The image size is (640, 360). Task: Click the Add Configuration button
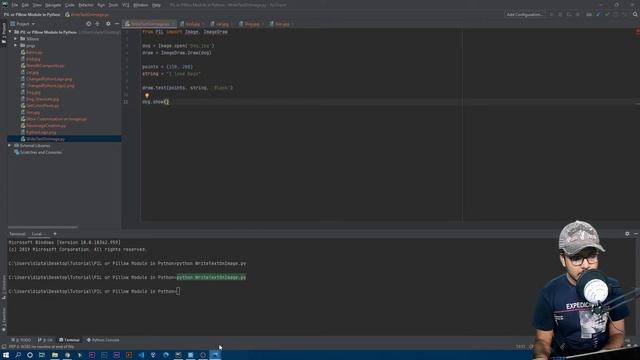coord(524,14)
